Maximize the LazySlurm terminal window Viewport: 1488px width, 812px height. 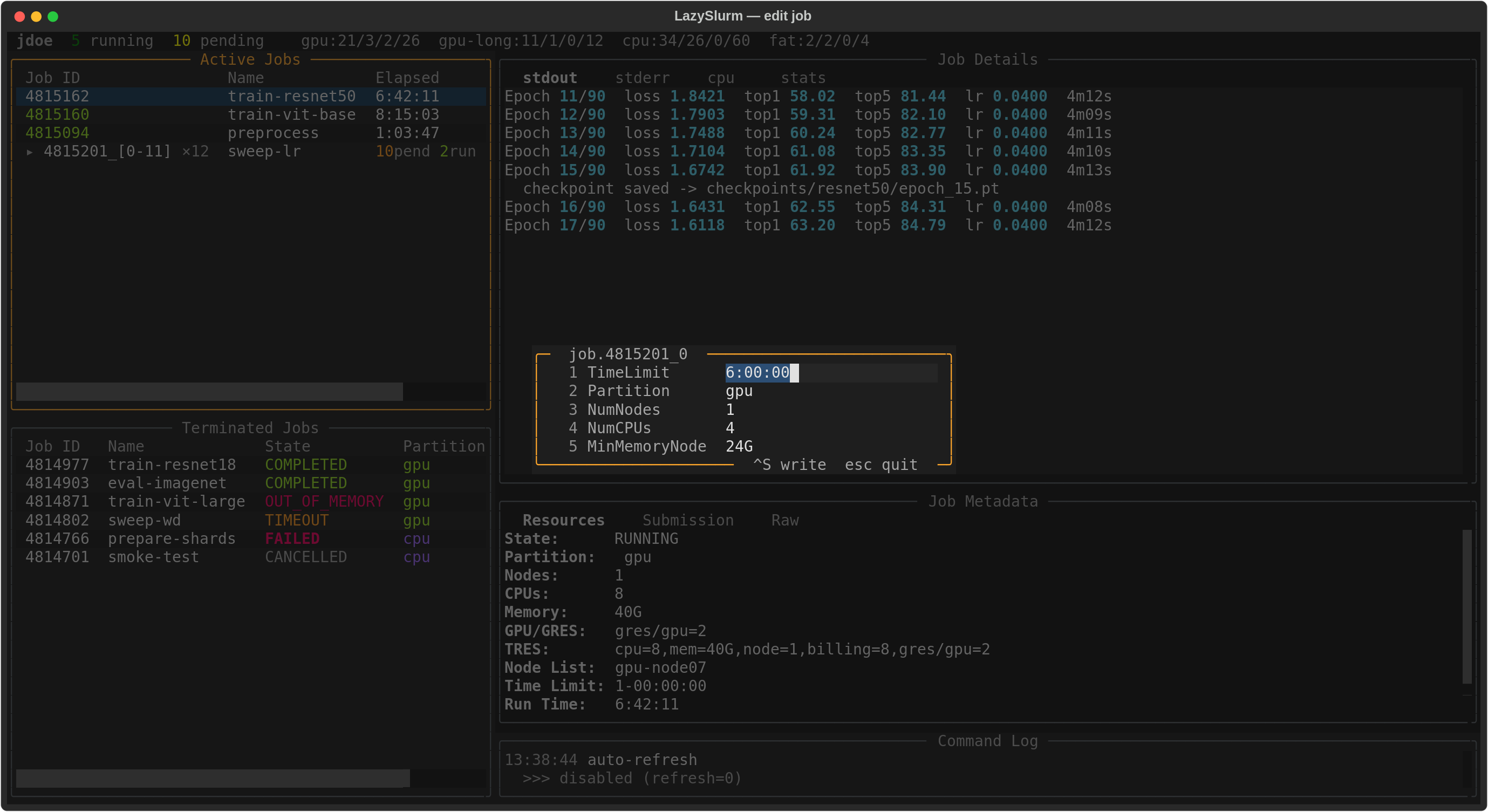click(x=53, y=16)
